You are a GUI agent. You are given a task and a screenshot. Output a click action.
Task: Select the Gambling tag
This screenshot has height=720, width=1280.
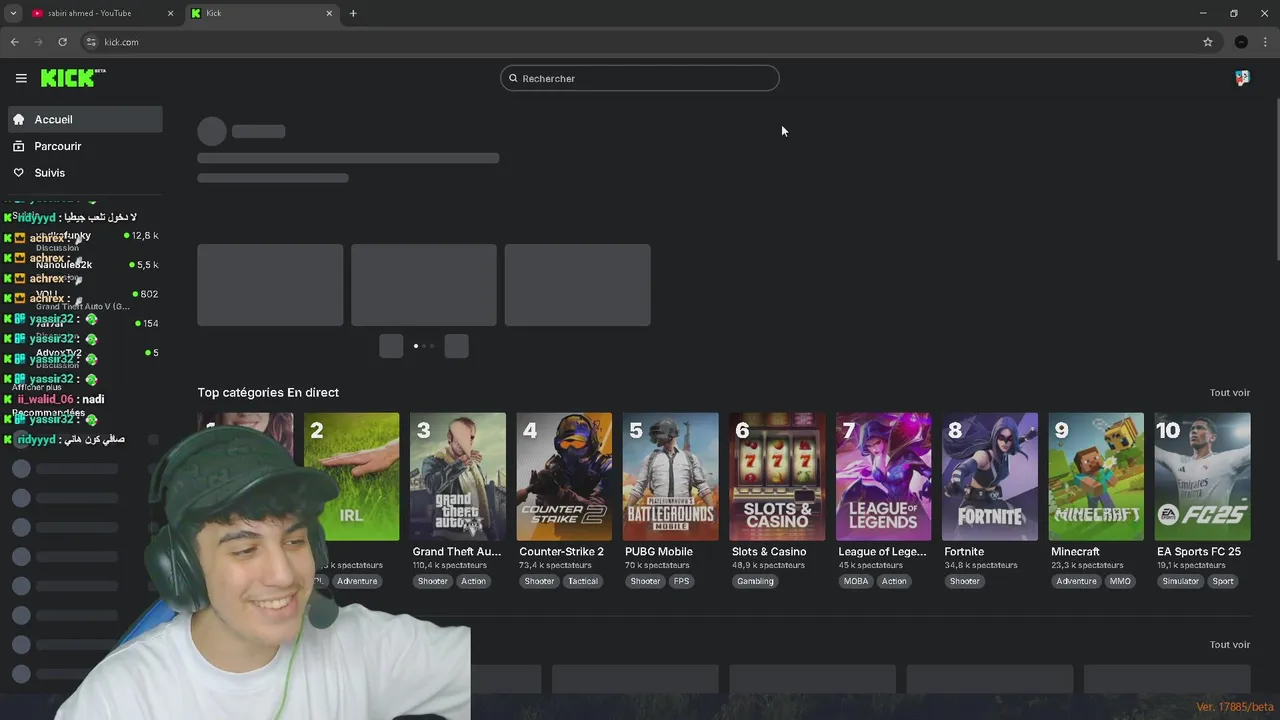(755, 581)
